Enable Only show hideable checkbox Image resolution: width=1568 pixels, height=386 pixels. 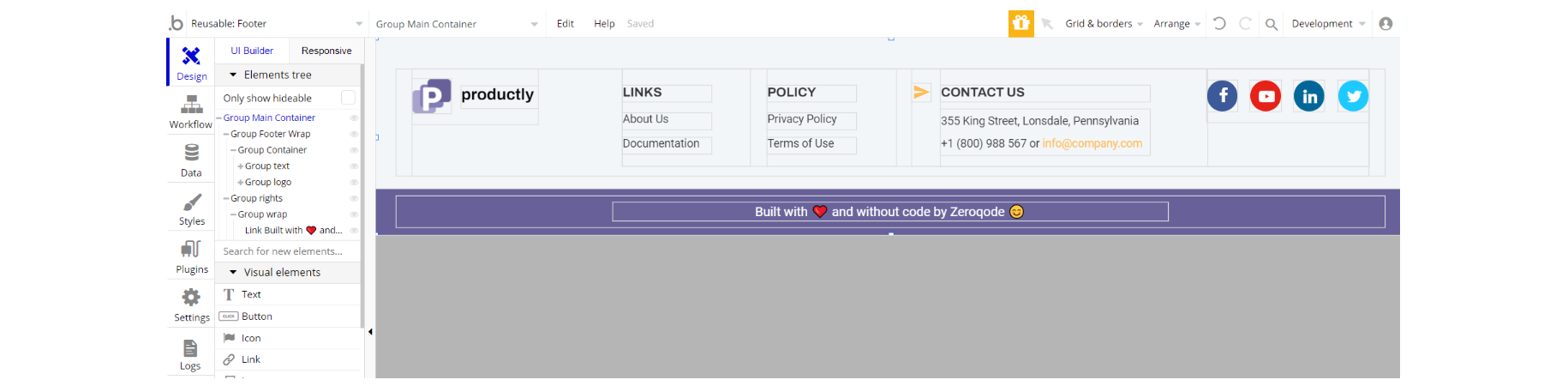348,98
